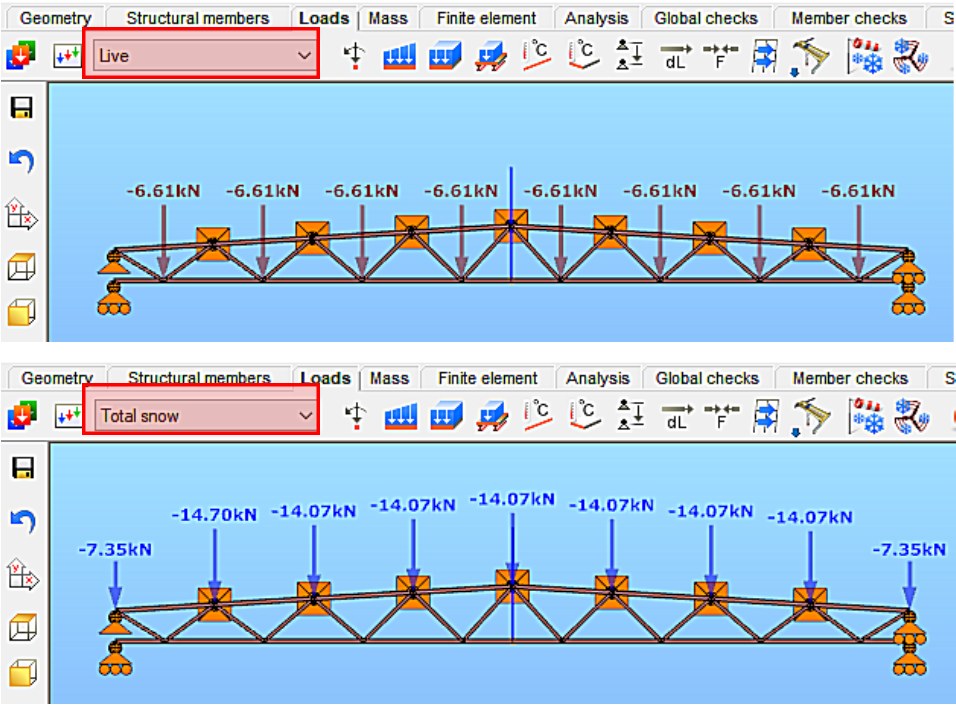
Task: Open Mass tab above the Total snow view
Action: [389, 378]
